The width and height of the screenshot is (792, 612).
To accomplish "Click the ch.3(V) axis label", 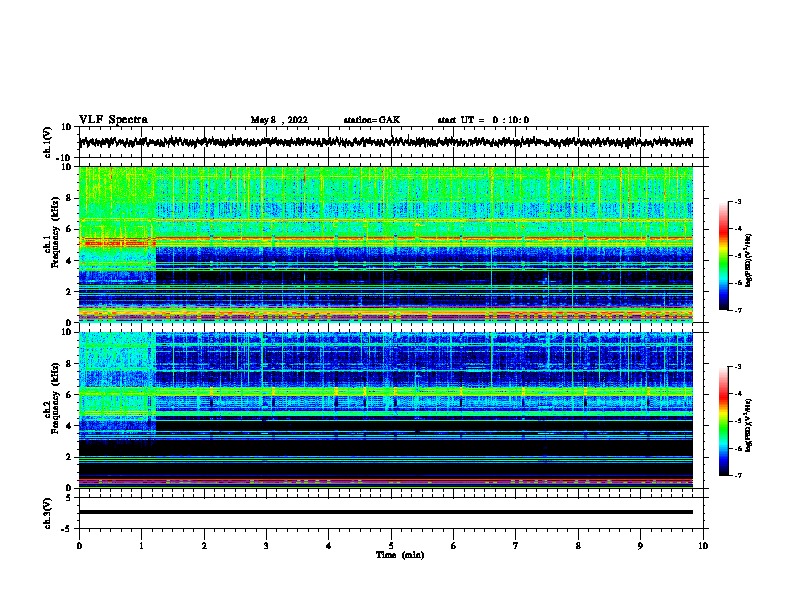I will coord(48,513).
